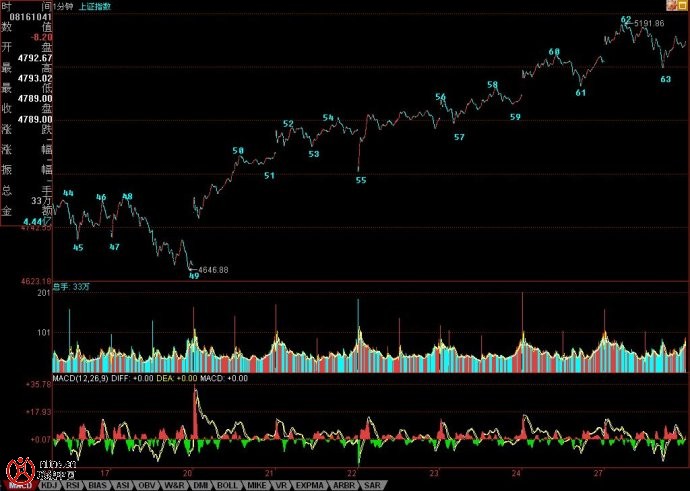Open the BIAS indicator tab
The width and height of the screenshot is (690, 491).
(x=98, y=485)
